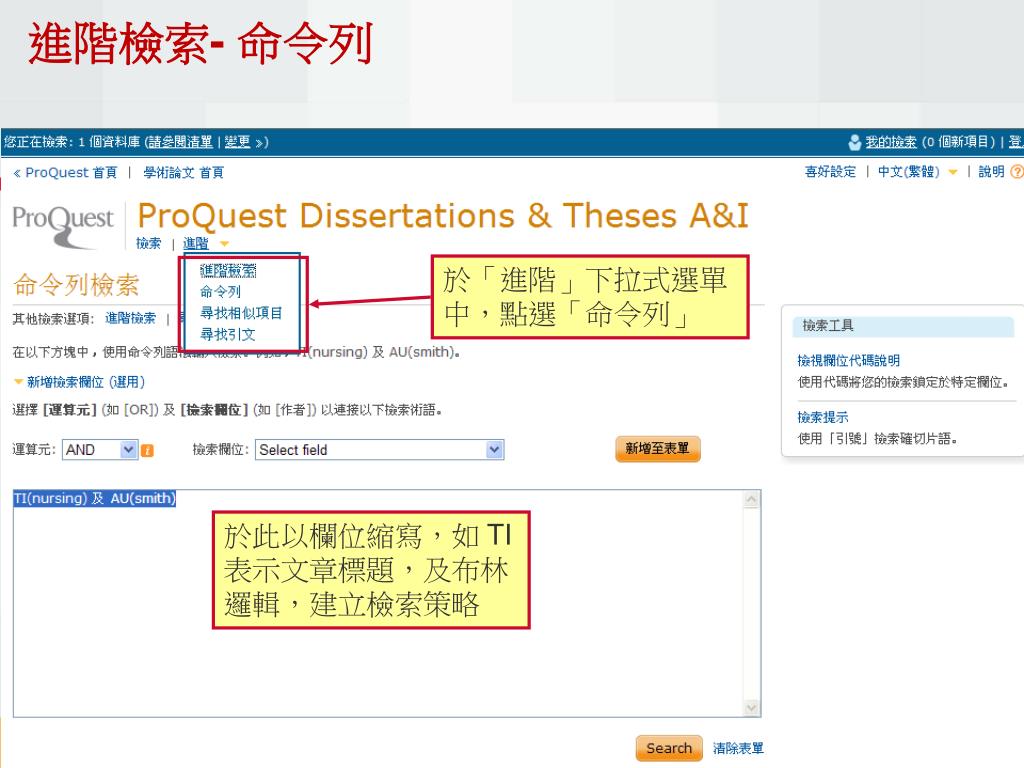The height and width of the screenshot is (768, 1024).
Task: Click the 檢索工具 panel header
Action: [903, 325]
